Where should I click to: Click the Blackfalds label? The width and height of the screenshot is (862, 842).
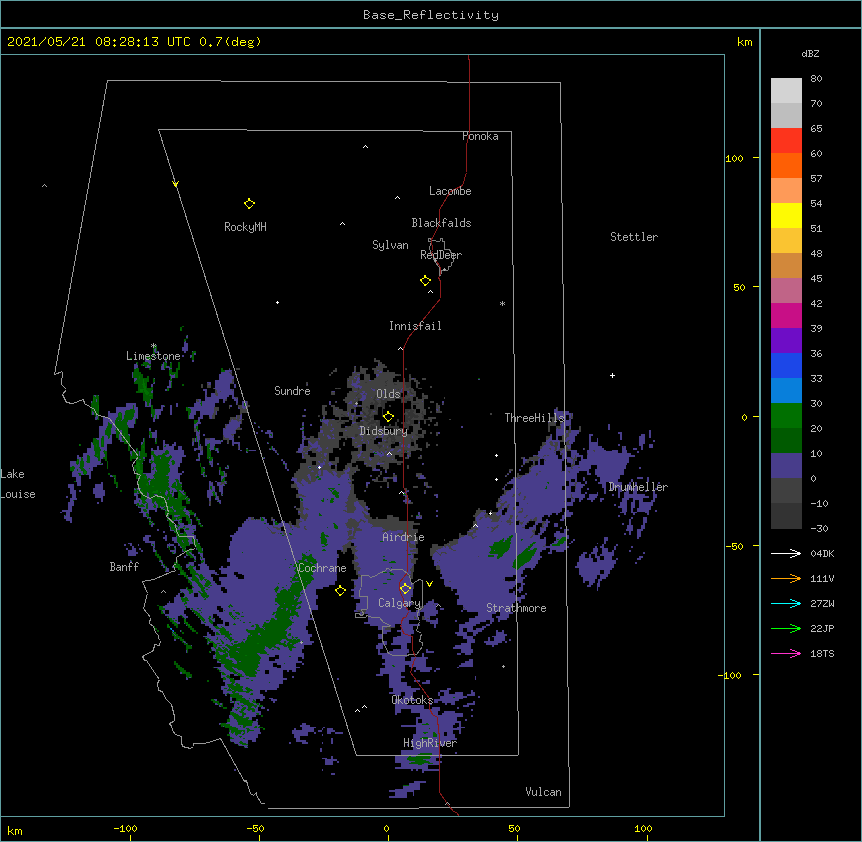[x=441, y=223]
